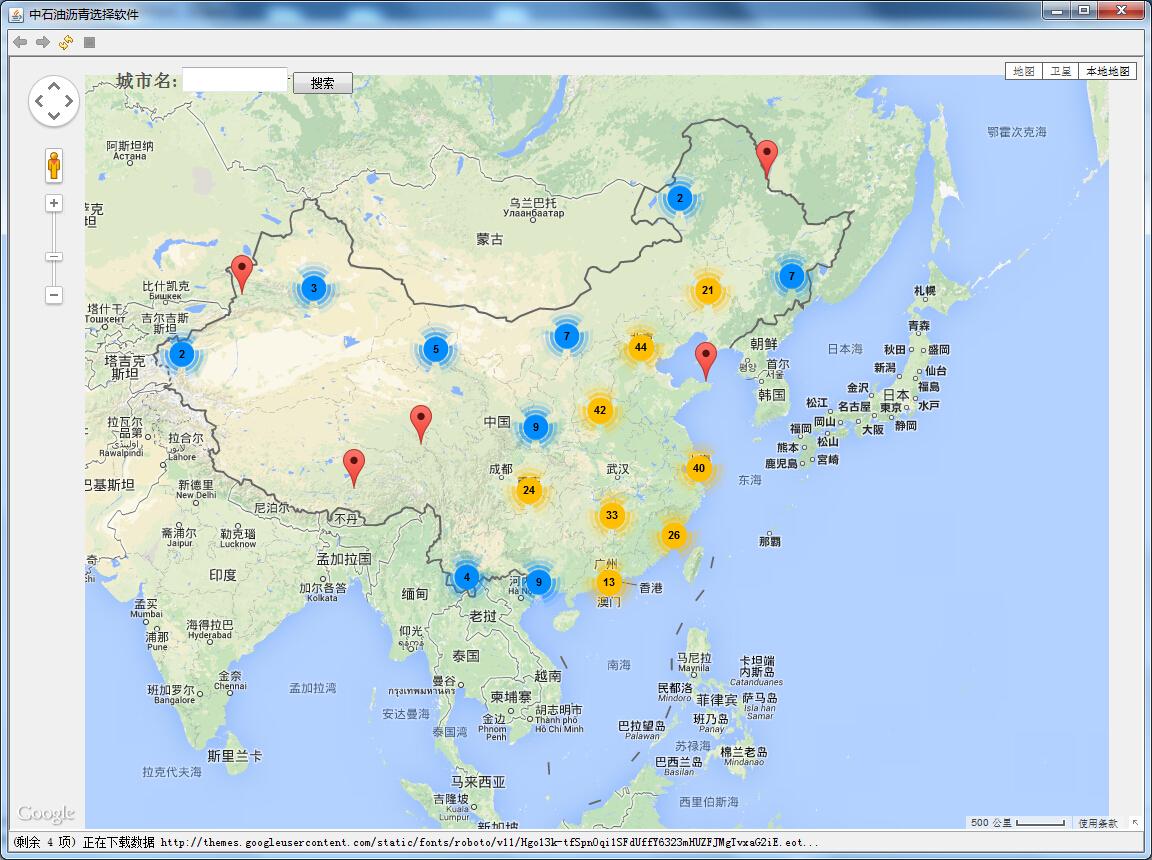The width and height of the screenshot is (1152, 860).
Task: Select the Street View pegman icon
Action: coord(54,165)
